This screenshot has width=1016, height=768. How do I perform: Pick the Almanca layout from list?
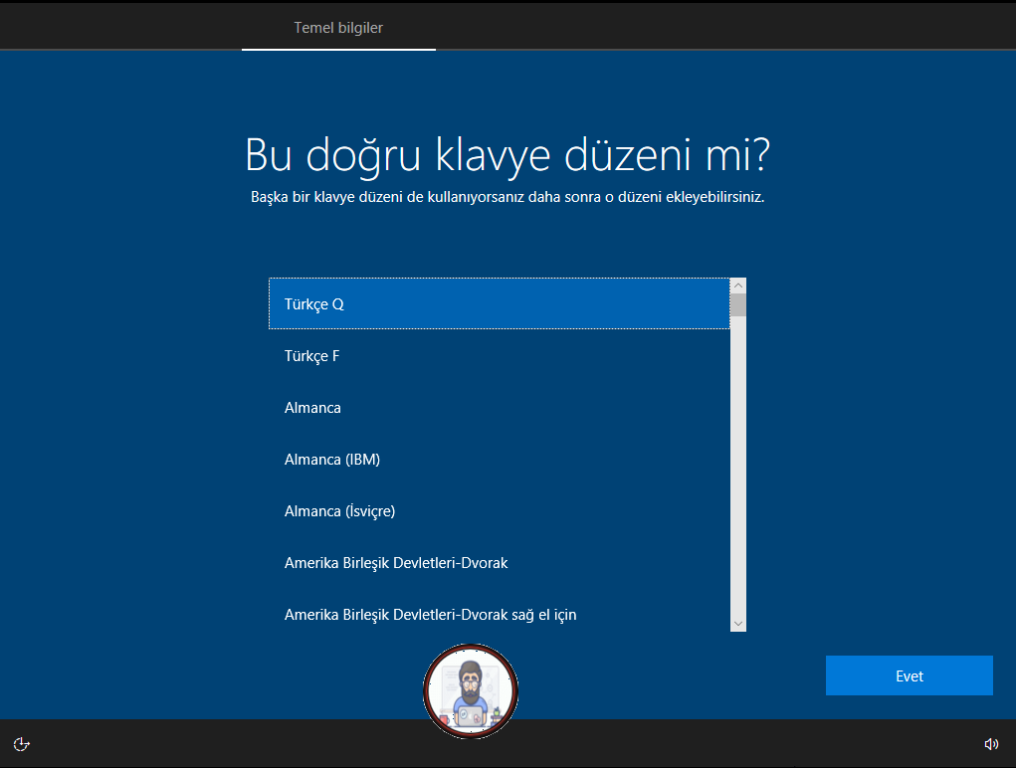point(499,408)
